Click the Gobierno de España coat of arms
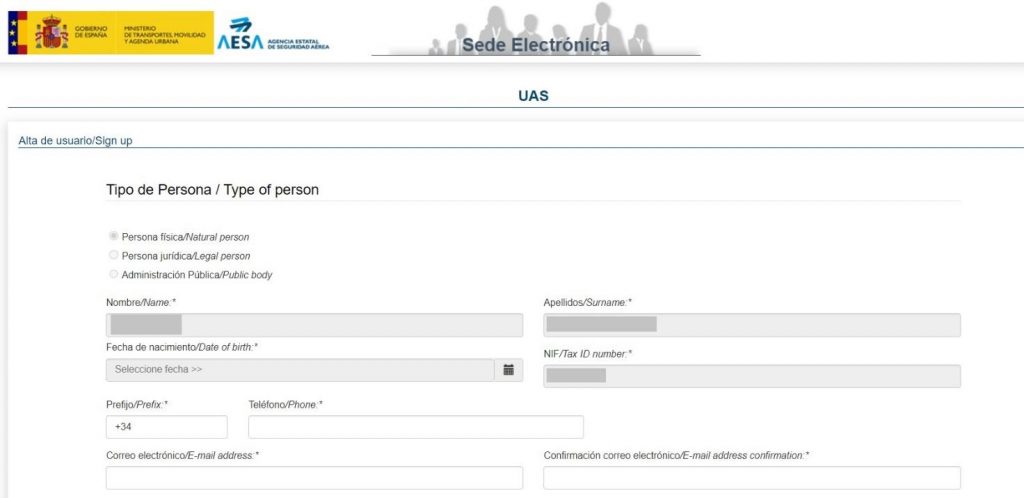1024x498 pixels. coord(52,32)
